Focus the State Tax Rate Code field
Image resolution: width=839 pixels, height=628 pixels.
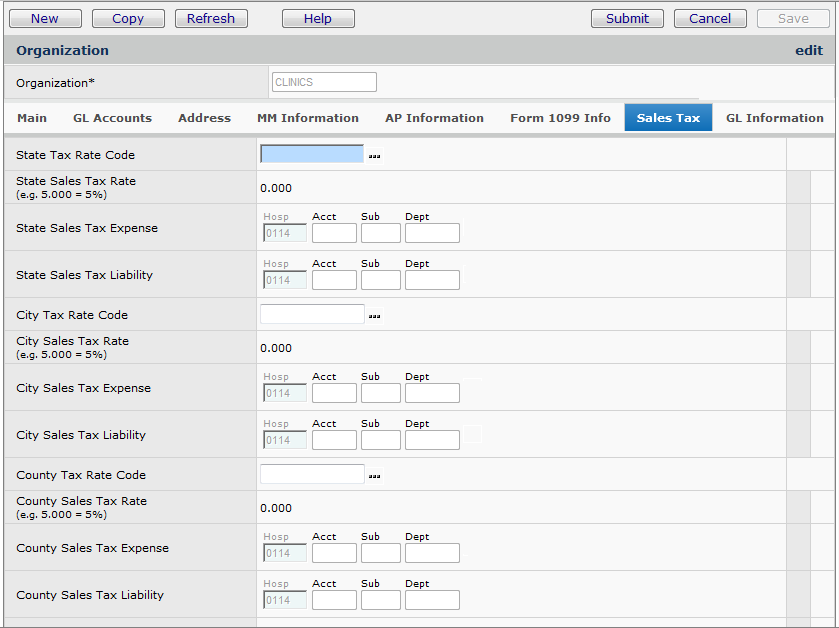312,154
